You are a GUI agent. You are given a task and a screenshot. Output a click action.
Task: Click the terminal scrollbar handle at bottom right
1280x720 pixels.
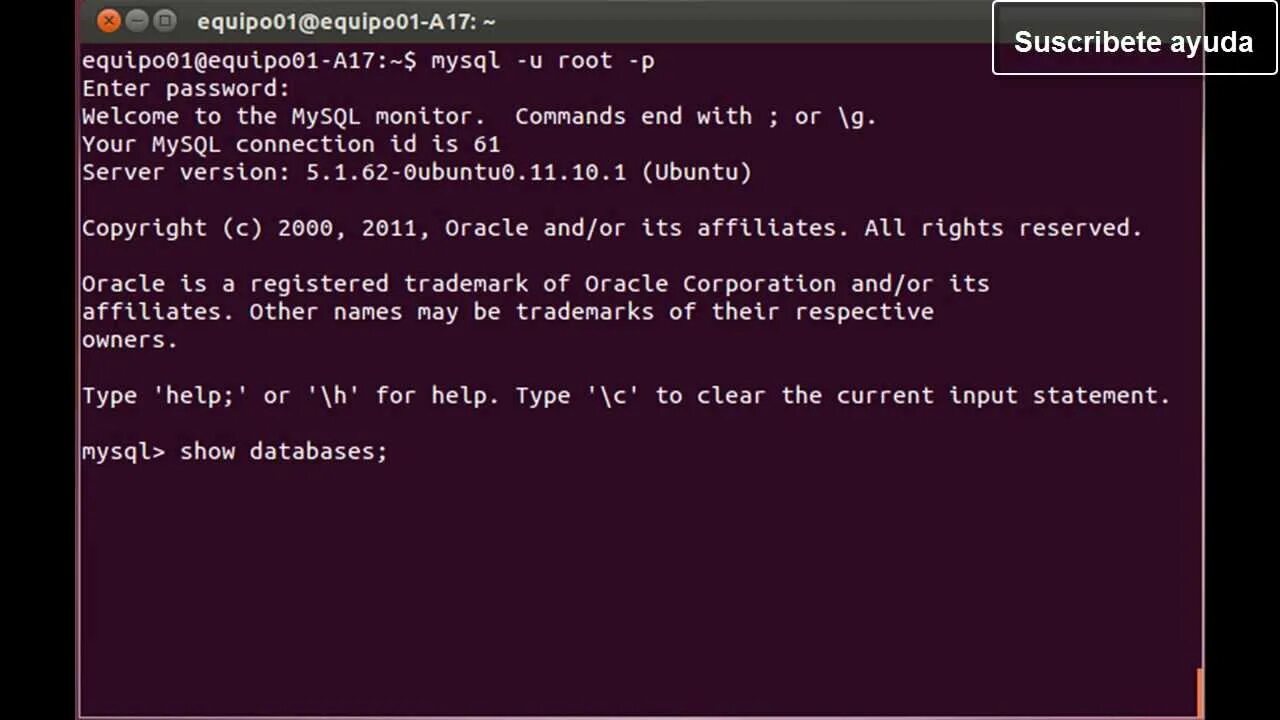(1199, 692)
